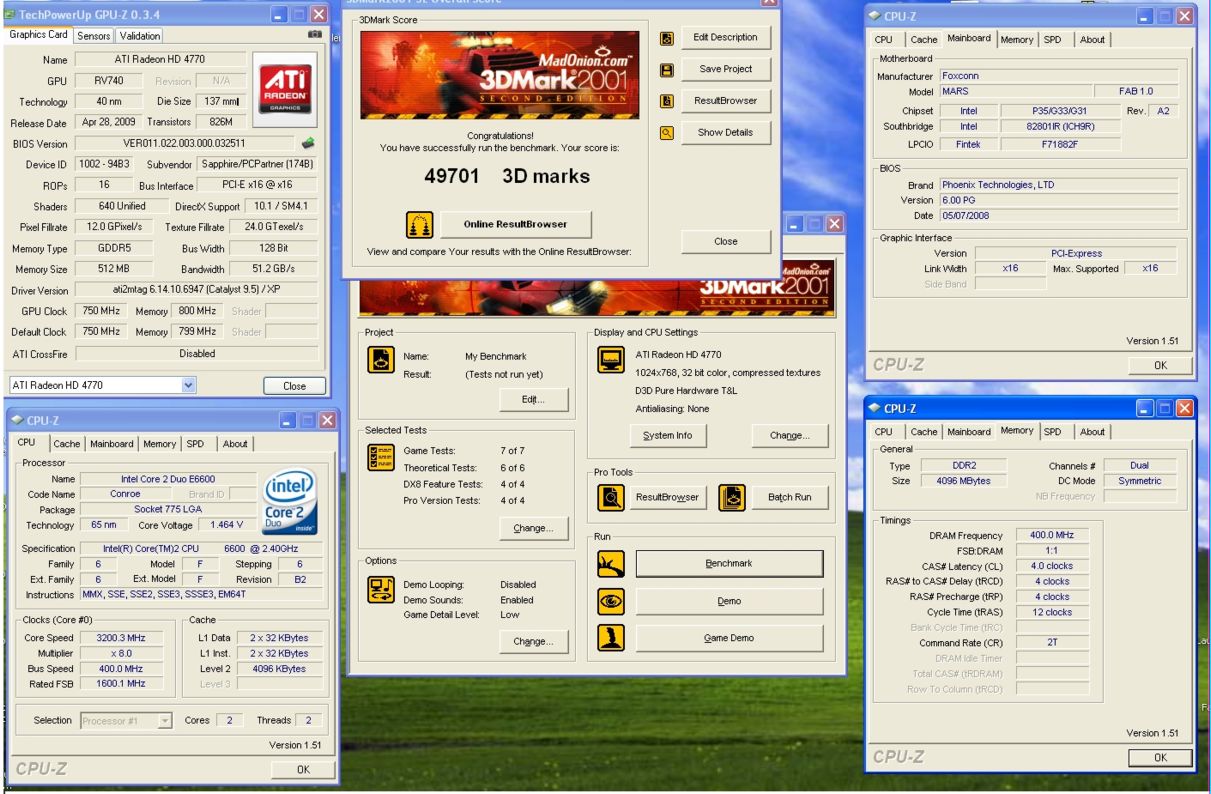This screenshot has width=1211, height=794.
Task: Open the Processor #1 selection dropdown
Action: pyautogui.click(x=165, y=720)
